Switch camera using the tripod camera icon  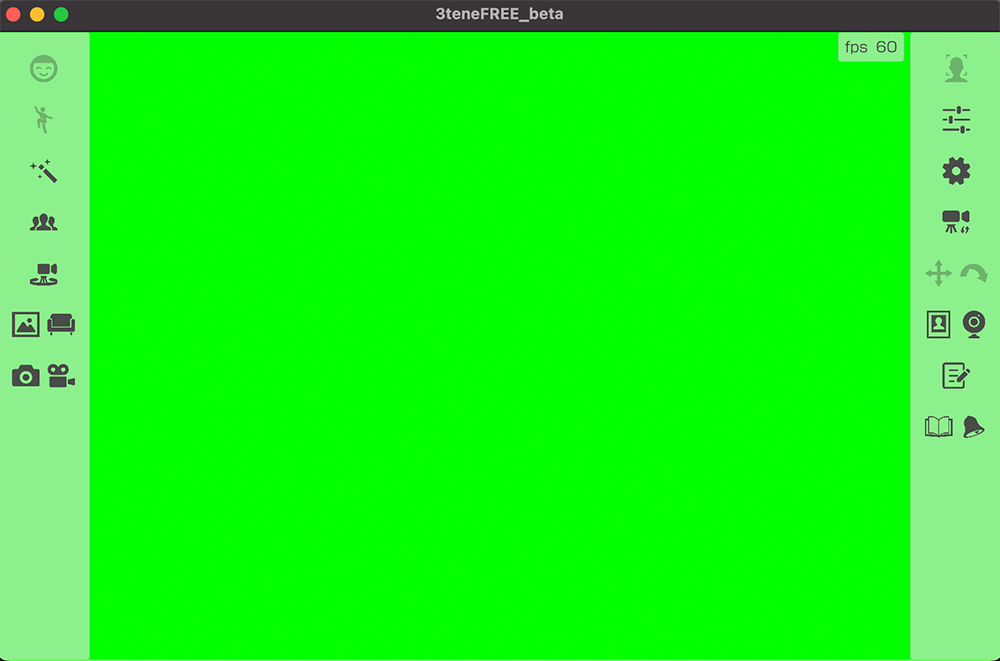(956, 222)
